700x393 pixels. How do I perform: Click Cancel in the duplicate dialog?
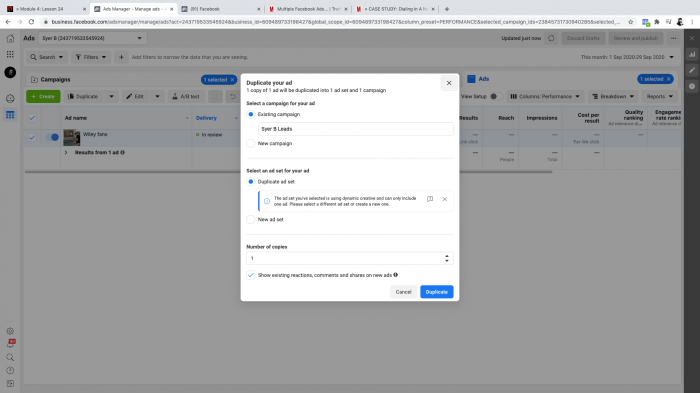(403, 292)
